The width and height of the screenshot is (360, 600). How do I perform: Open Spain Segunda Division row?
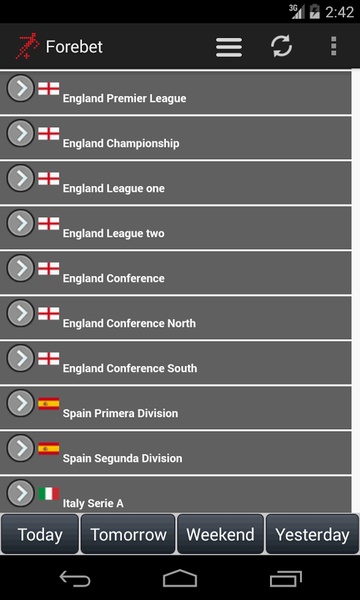176,453
